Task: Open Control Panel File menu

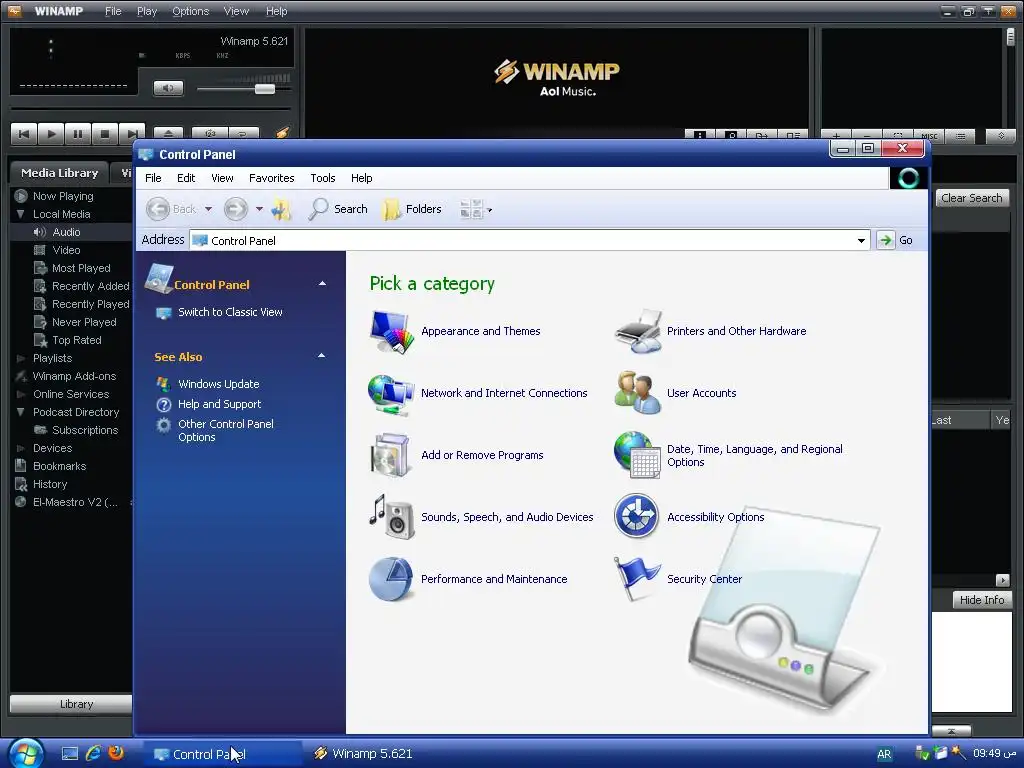Action: tap(153, 178)
